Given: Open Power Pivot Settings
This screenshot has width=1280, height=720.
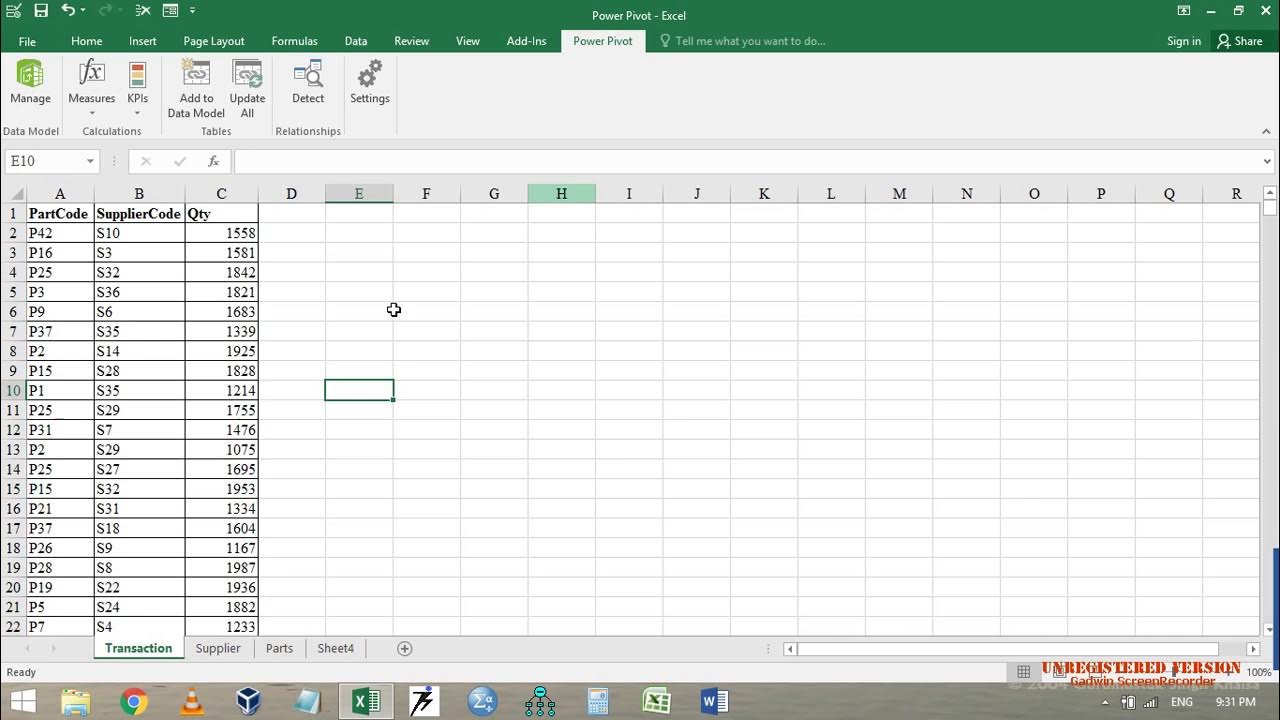Looking at the screenshot, I should coord(370,82).
